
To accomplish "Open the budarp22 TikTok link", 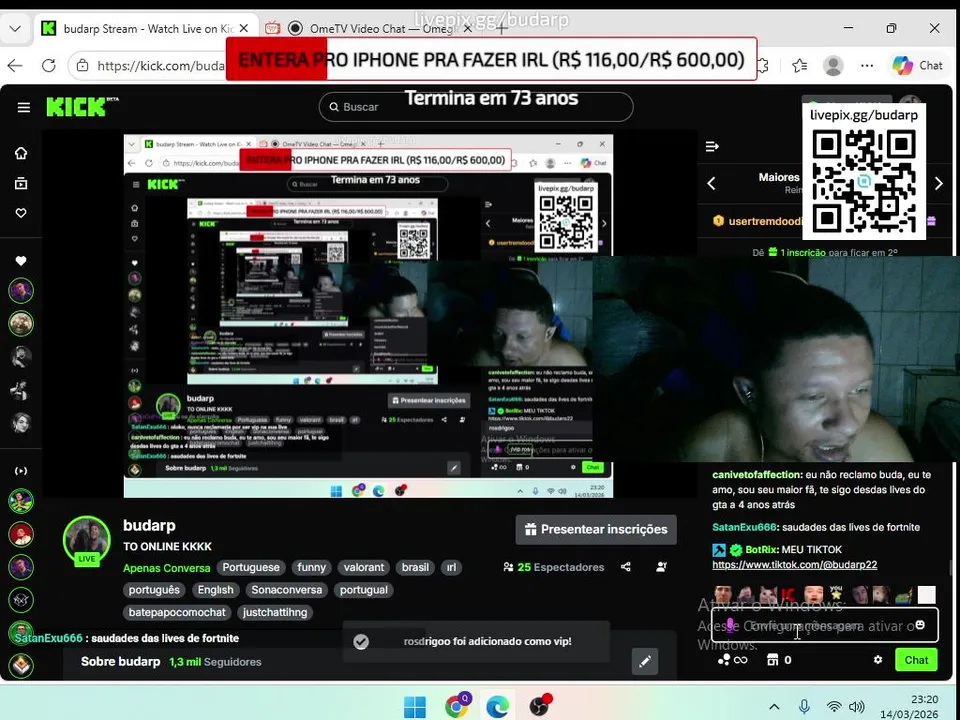I will pyautogui.click(x=795, y=564).
